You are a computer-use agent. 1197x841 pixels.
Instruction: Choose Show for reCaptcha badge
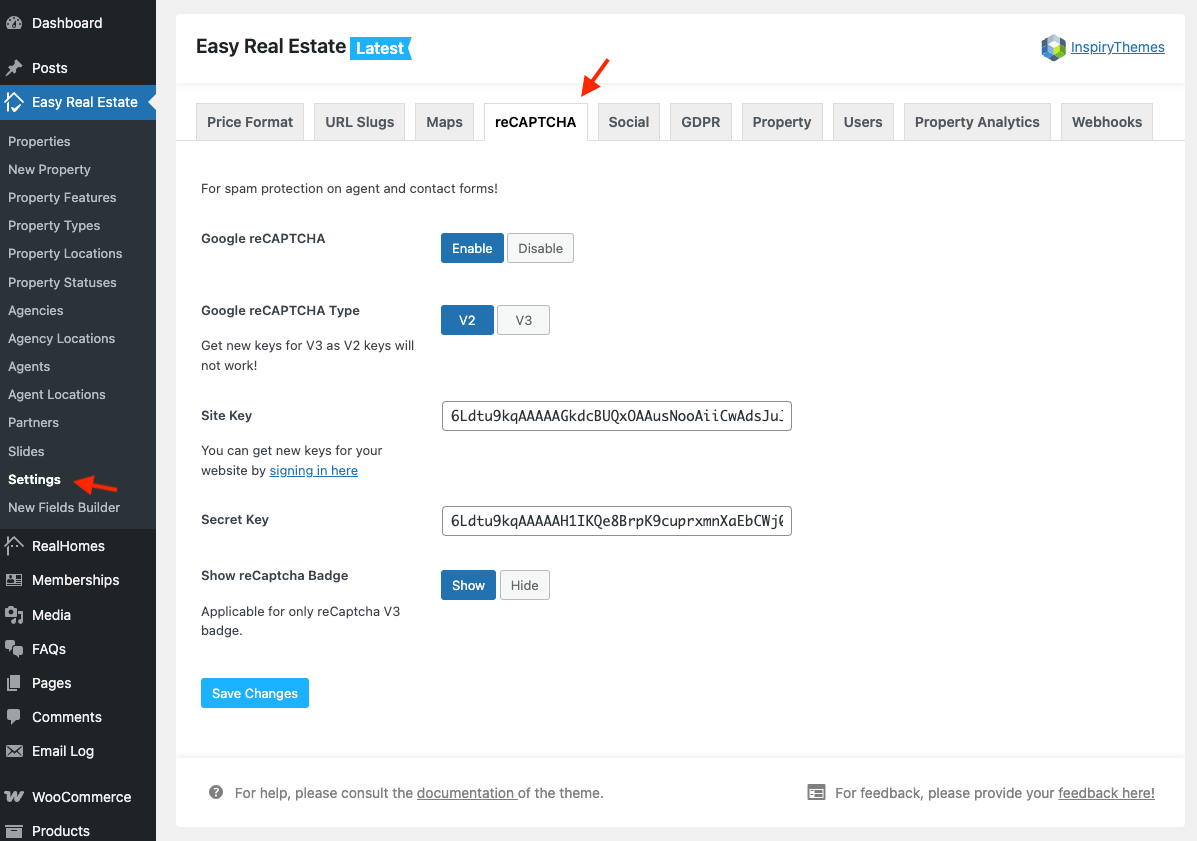point(468,585)
